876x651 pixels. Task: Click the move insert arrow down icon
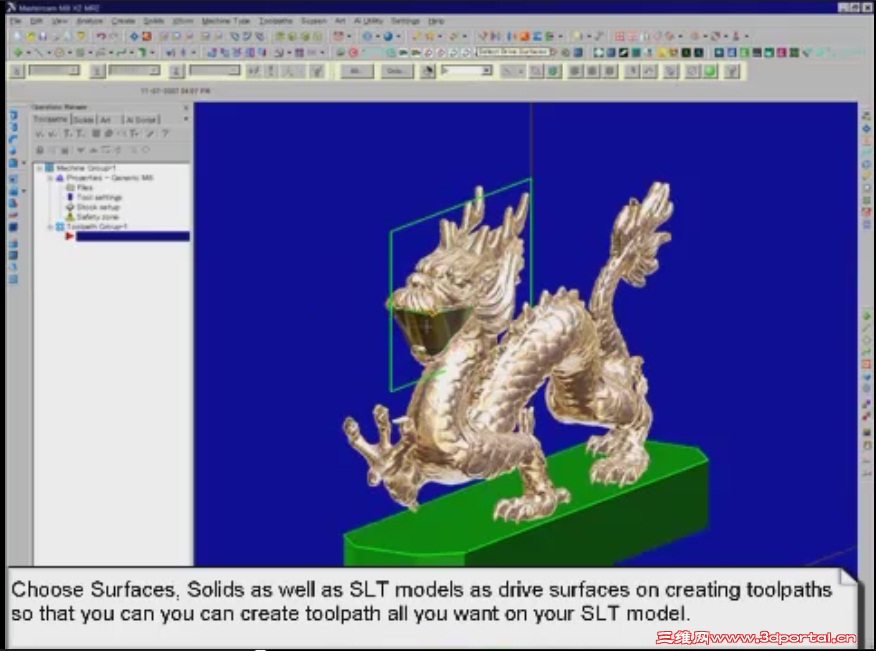tap(80, 150)
